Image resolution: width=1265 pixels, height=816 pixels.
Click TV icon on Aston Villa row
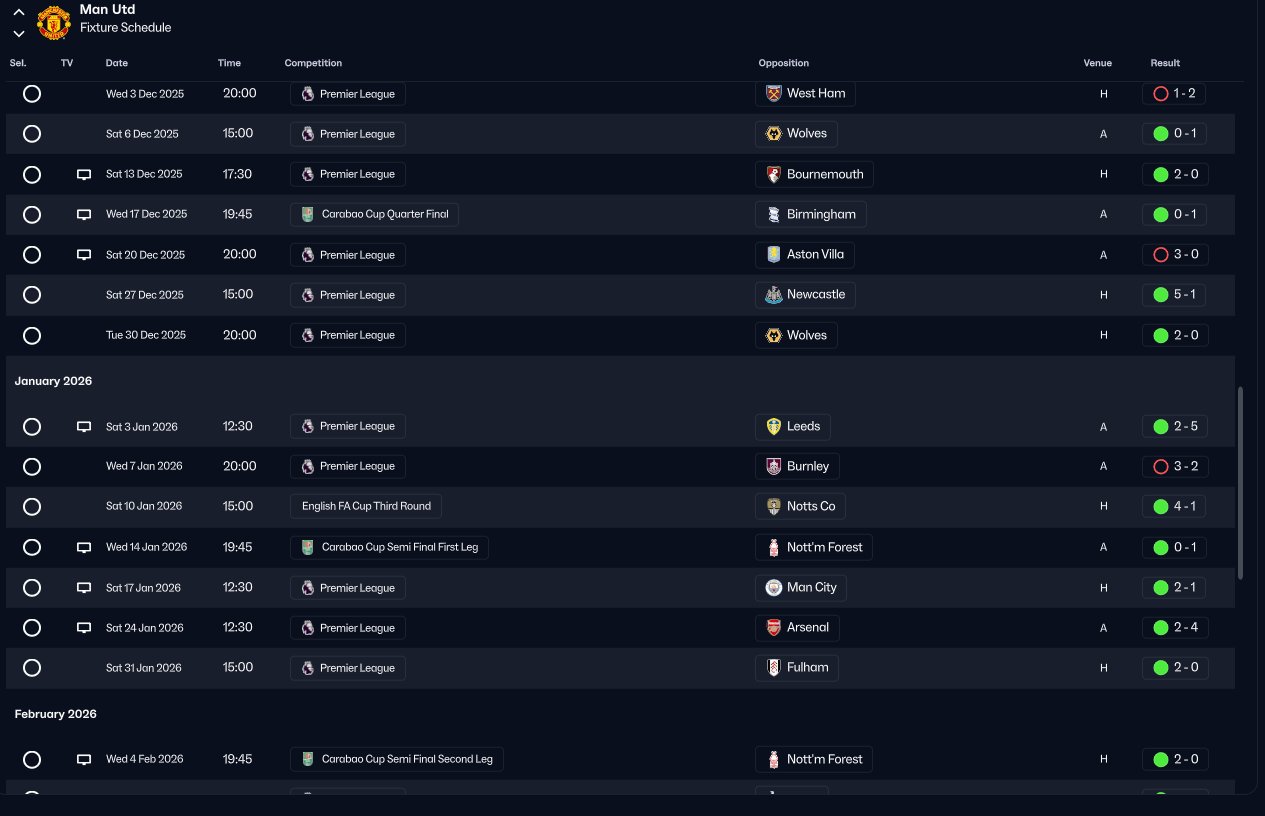click(x=84, y=254)
